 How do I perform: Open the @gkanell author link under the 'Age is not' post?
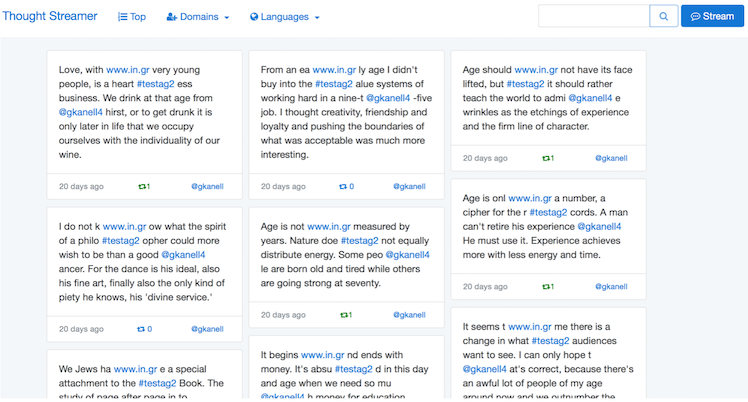point(409,315)
